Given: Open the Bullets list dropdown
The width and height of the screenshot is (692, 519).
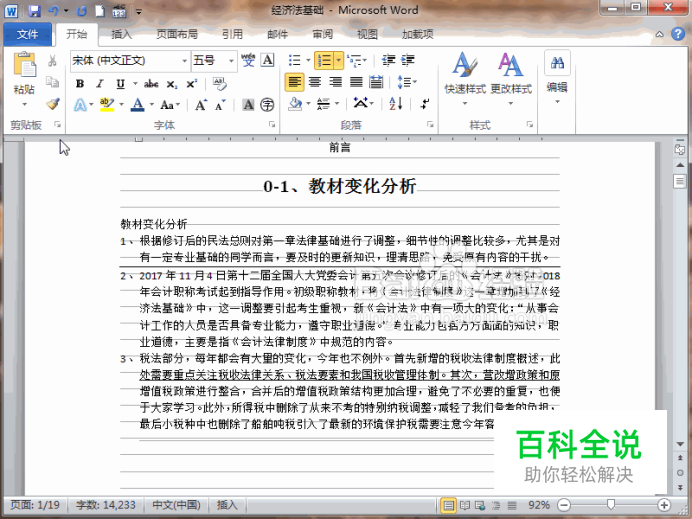Looking at the screenshot, I should [x=308, y=60].
